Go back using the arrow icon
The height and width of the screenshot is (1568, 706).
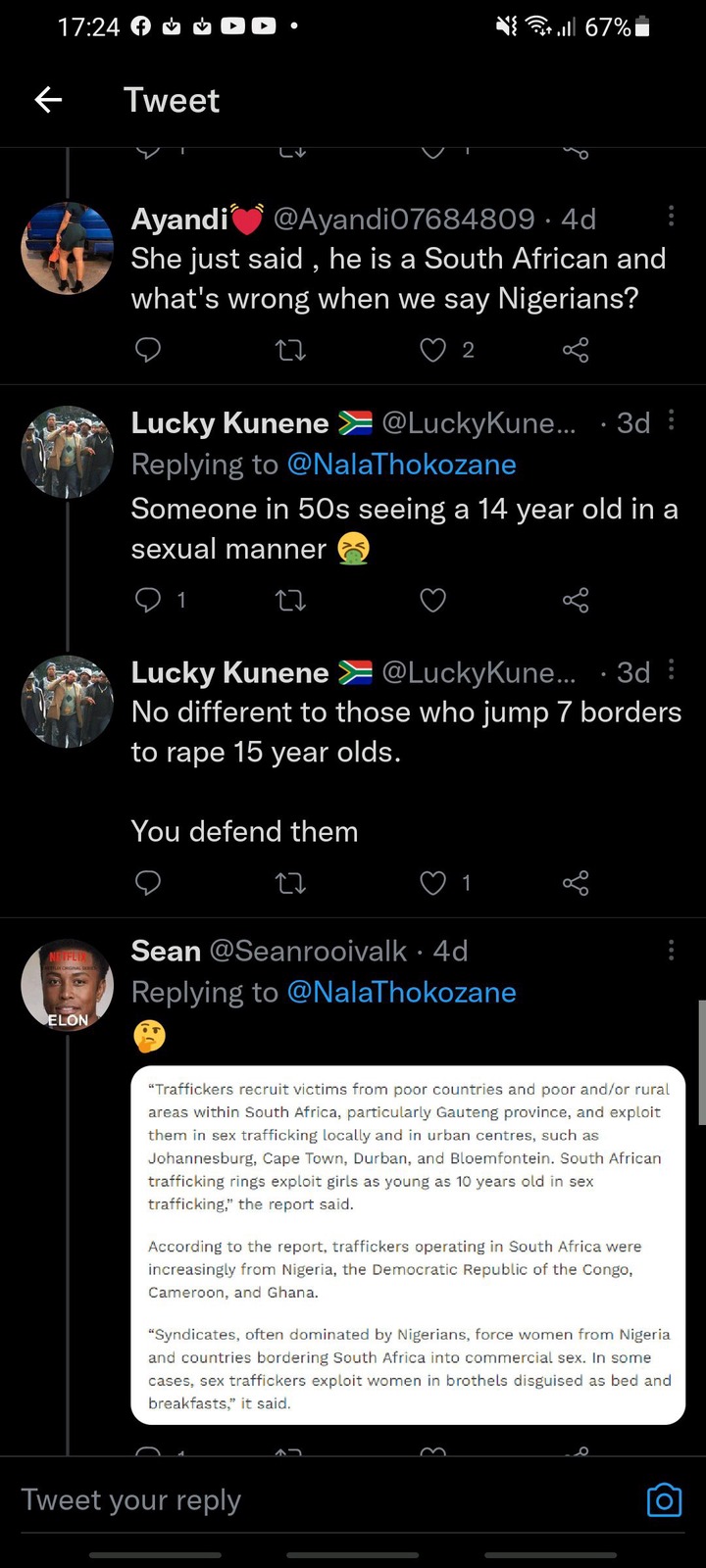point(48,99)
